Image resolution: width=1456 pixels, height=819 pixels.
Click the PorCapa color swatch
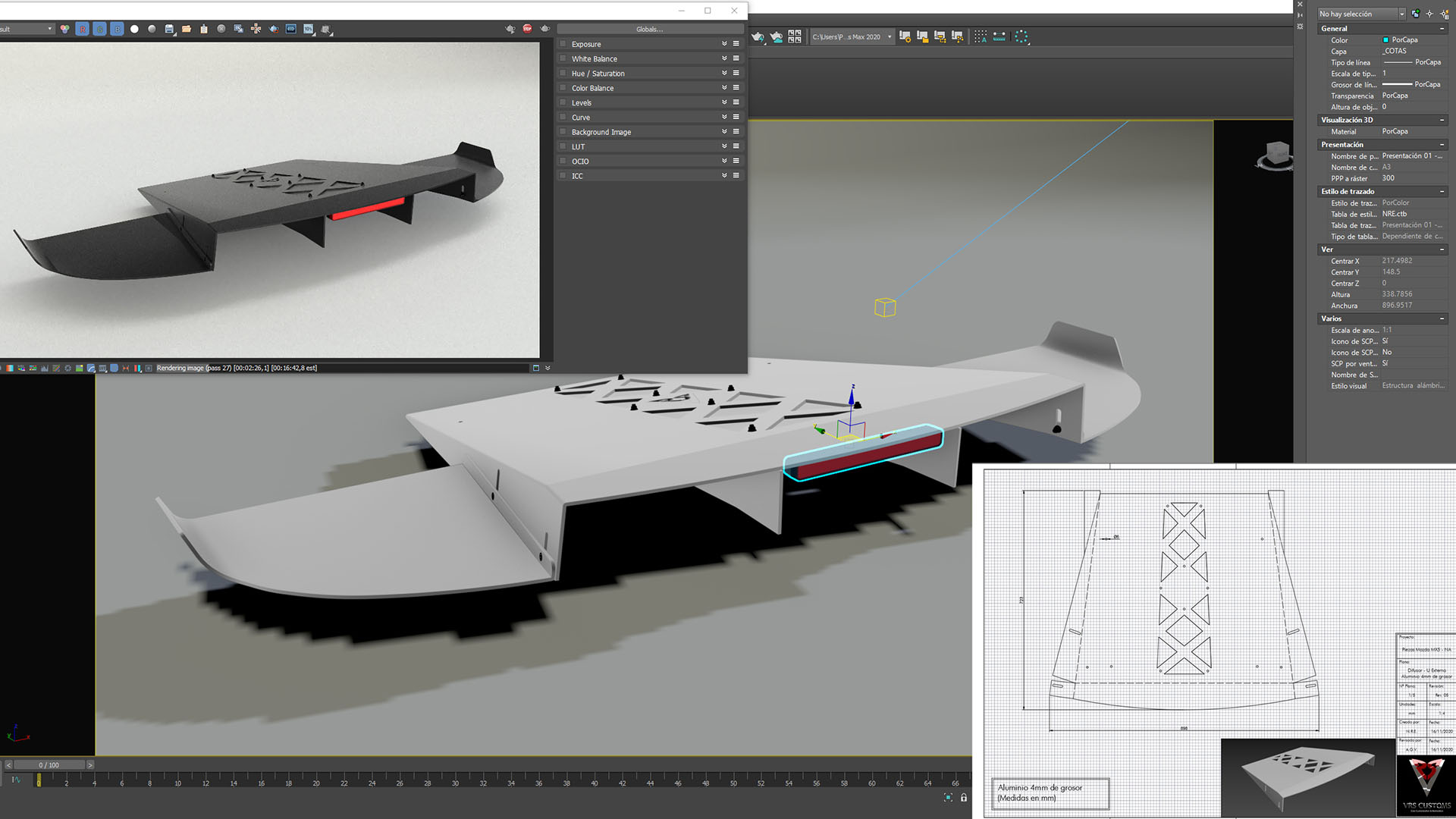coord(1386,40)
